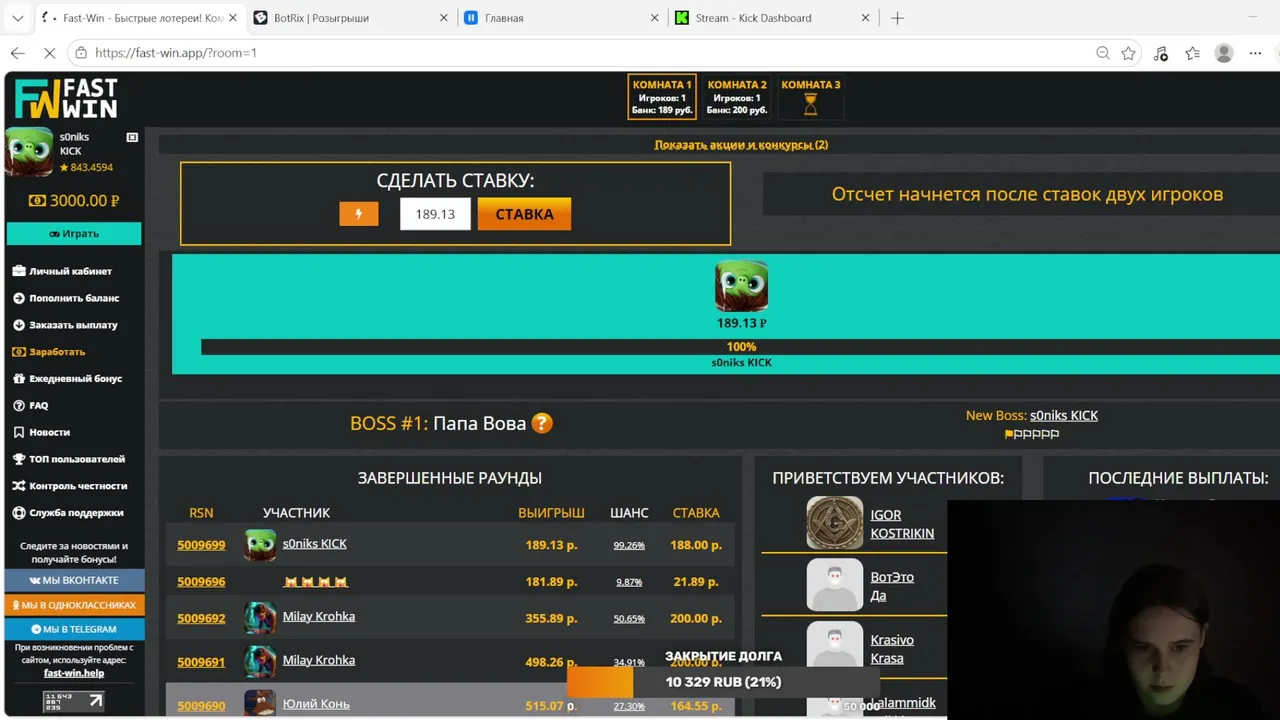Click the Играть button in the sidebar

pyautogui.click(x=74, y=233)
